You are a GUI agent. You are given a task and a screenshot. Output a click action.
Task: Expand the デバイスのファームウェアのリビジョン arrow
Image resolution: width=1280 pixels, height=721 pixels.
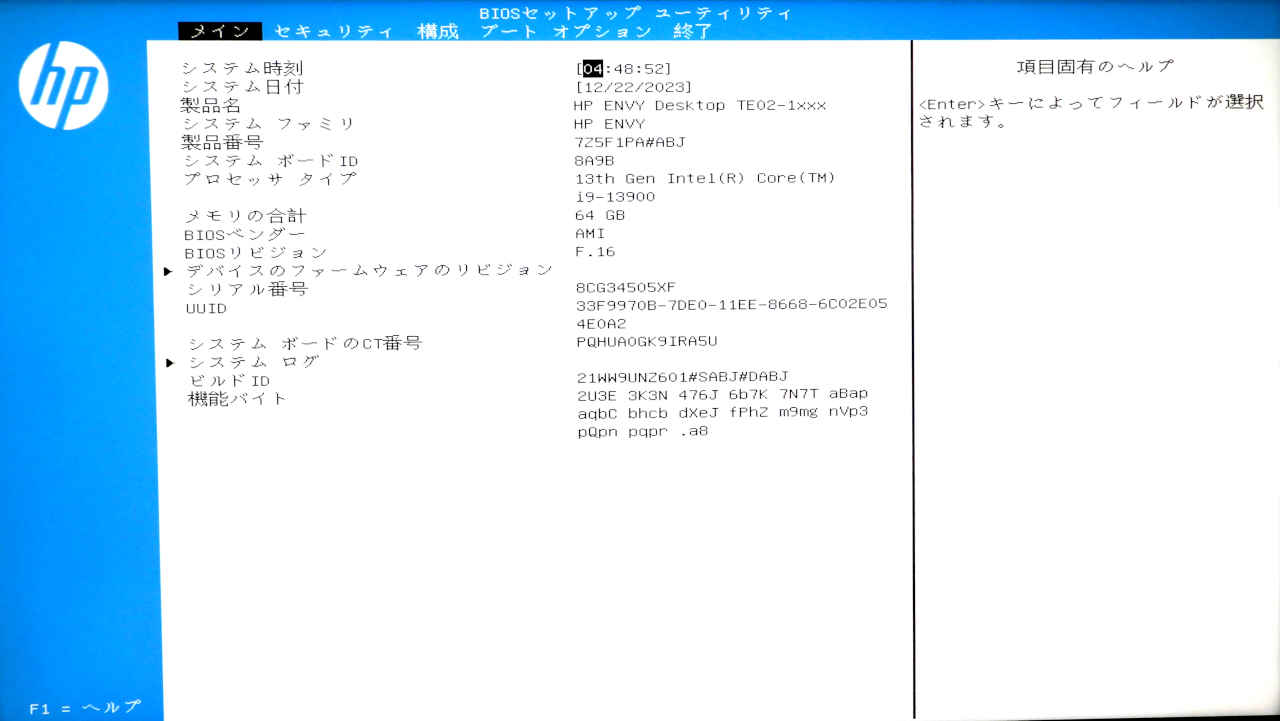tap(169, 271)
